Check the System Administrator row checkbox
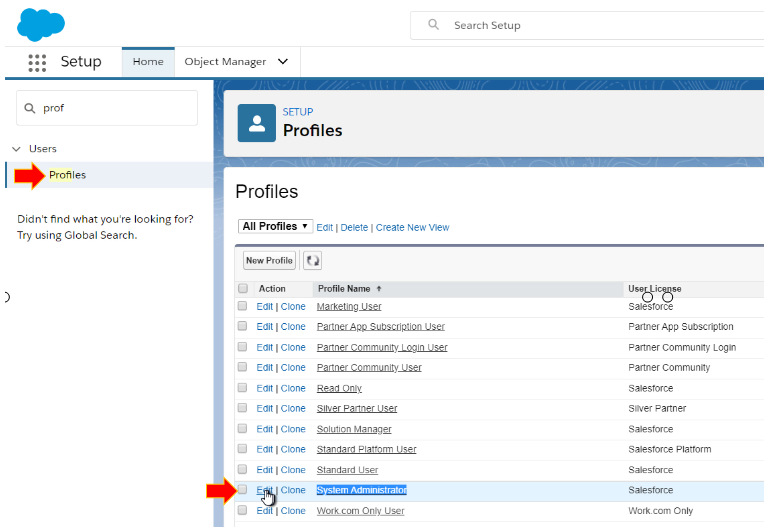 click(x=242, y=489)
